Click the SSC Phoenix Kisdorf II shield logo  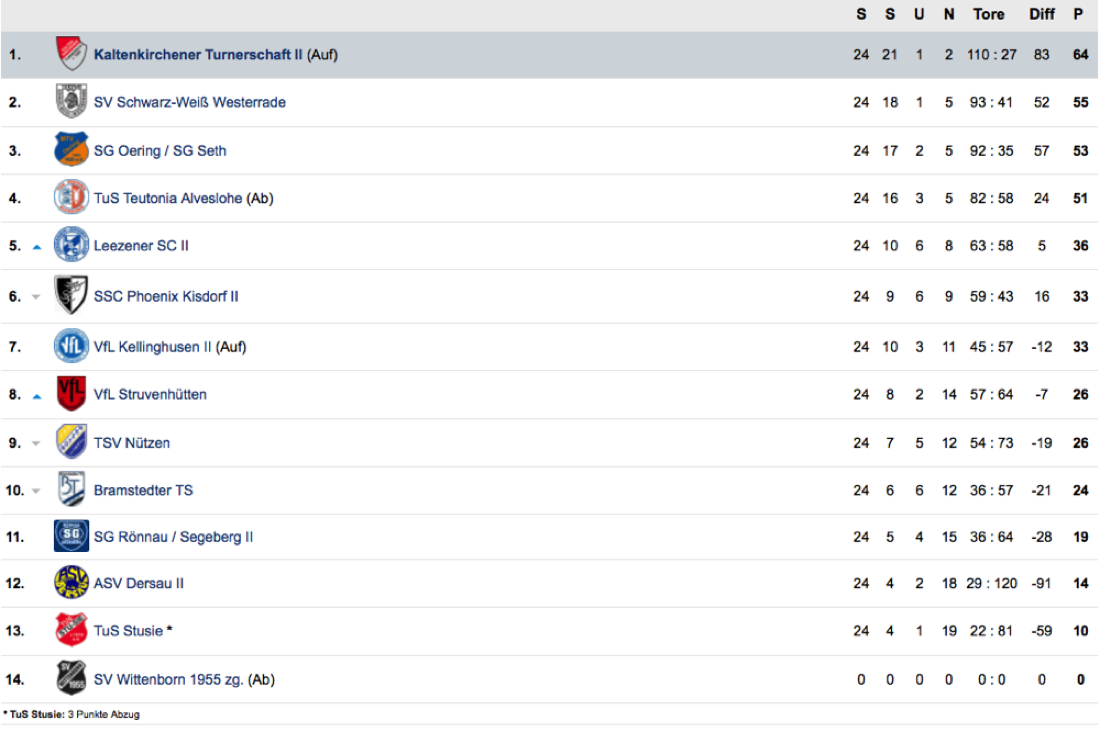click(71, 296)
